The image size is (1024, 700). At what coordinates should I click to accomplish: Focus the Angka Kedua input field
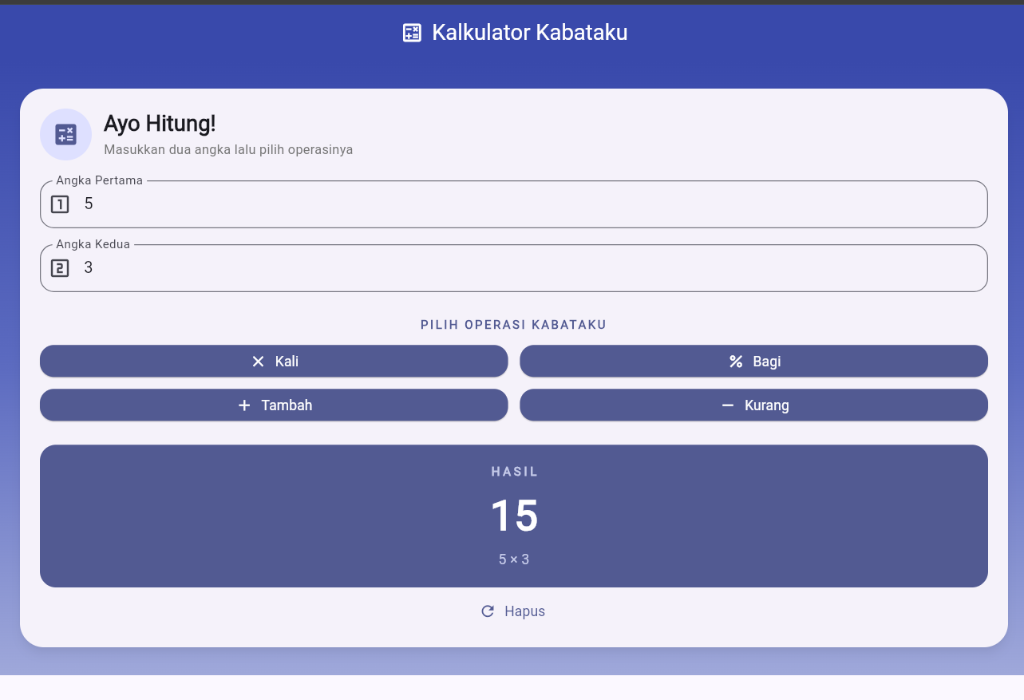click(x=514, y=268)
